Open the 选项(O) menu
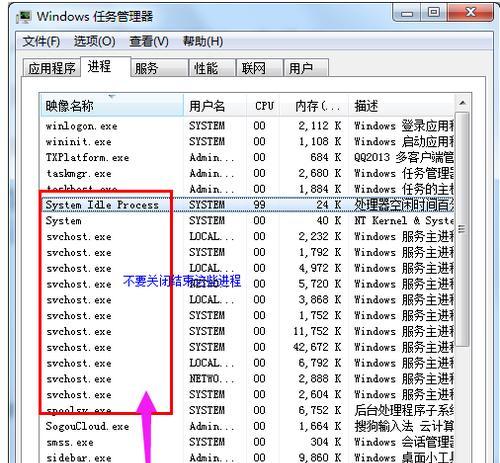The image size is (500, 463). (x=95, y=42)
